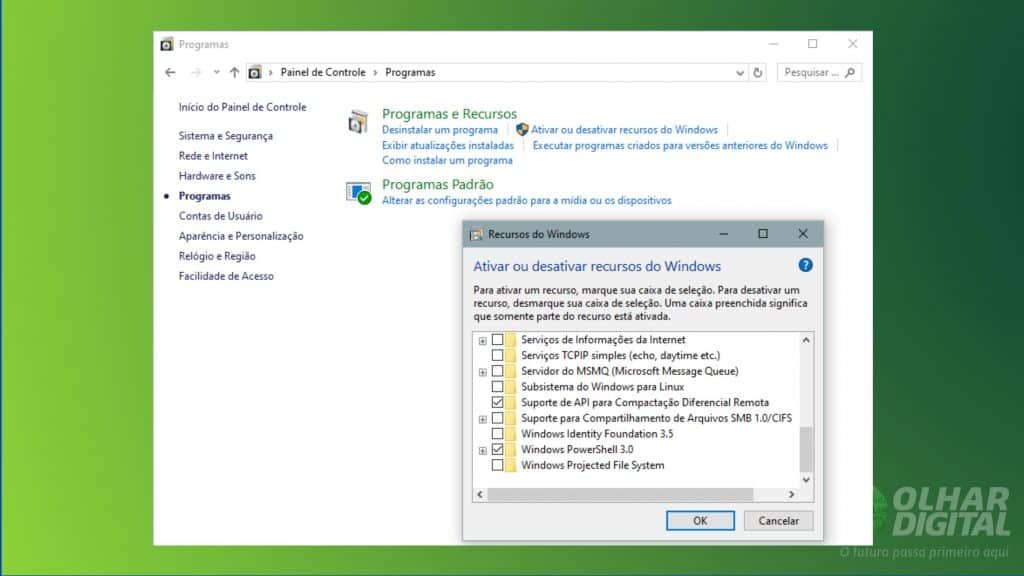The width and height of the screenshot is (1024, 576).
Task: Open address bar history dropdown
Action: click(x=740, y=73)
